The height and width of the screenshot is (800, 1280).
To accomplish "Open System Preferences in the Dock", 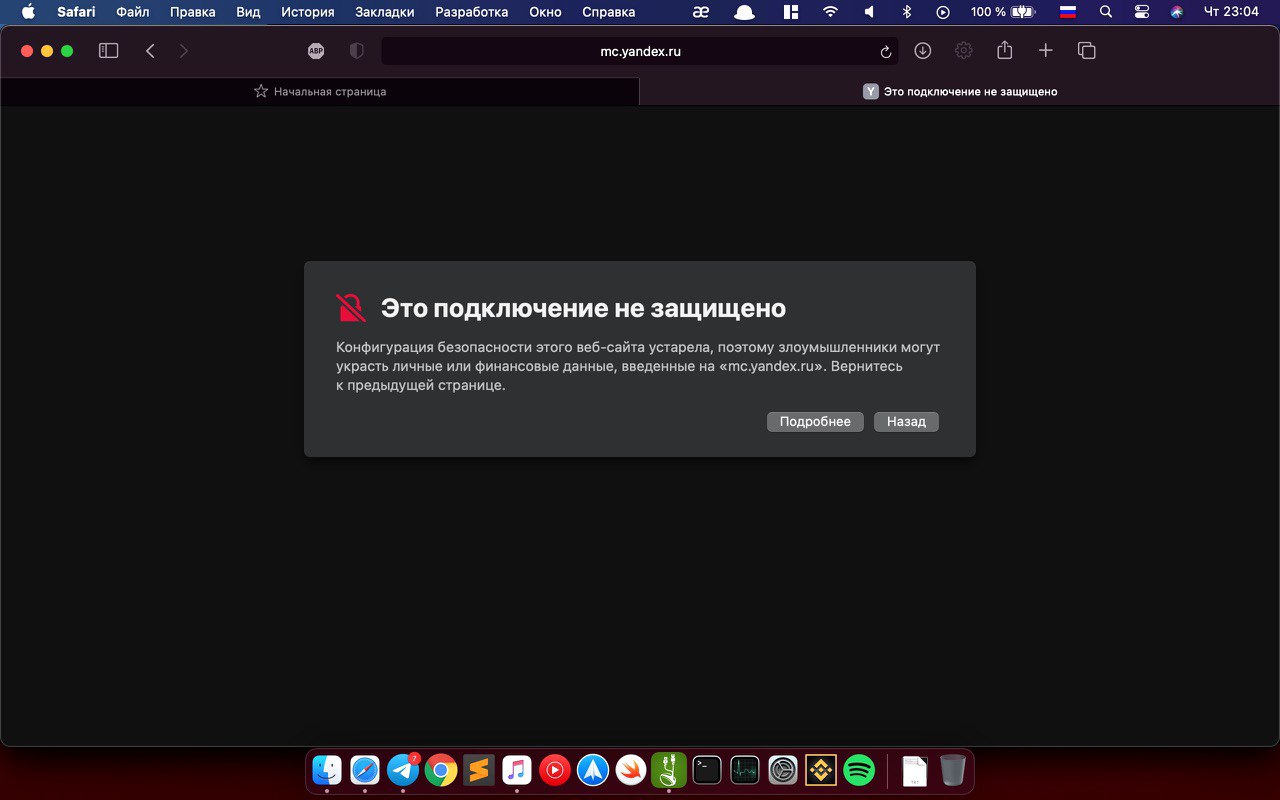I will (x=783, y=770).
